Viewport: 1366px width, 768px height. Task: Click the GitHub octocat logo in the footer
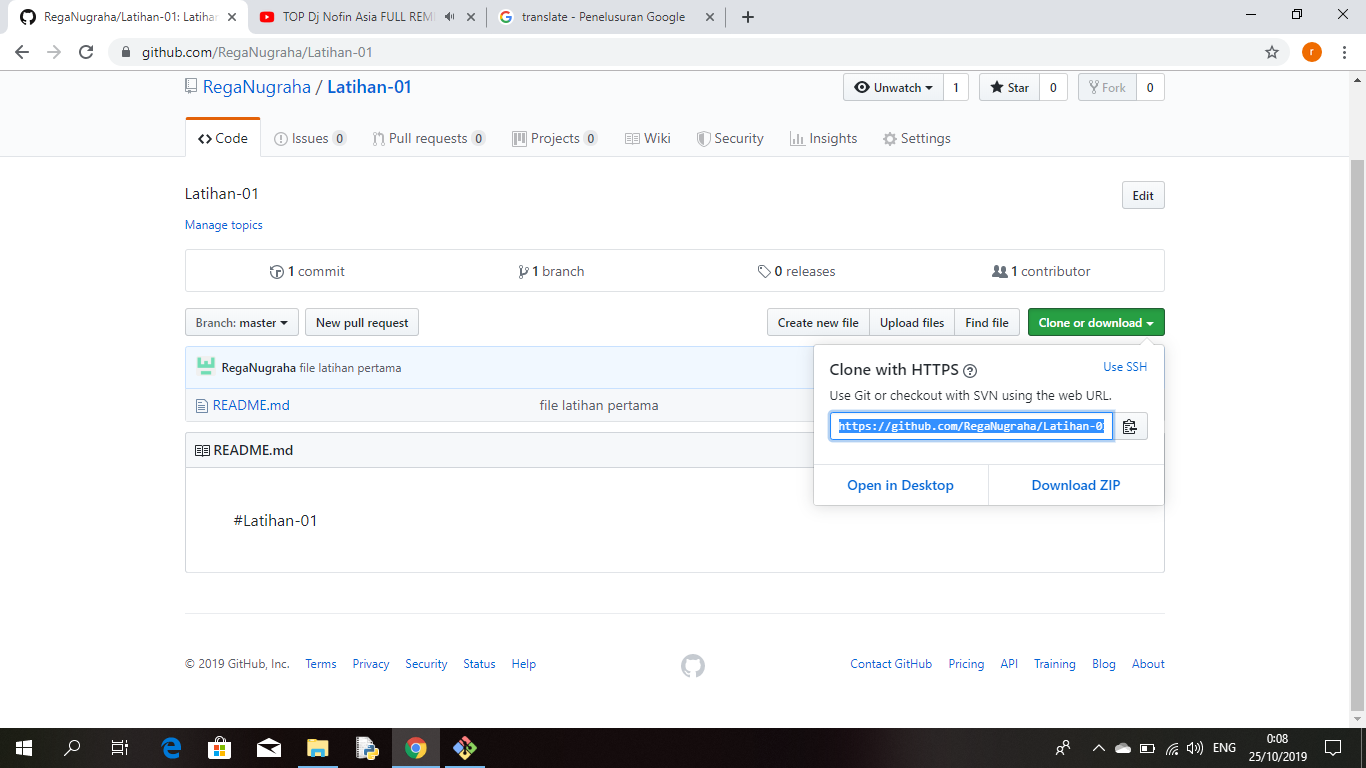pyautogui.click(x=694, y=665)
